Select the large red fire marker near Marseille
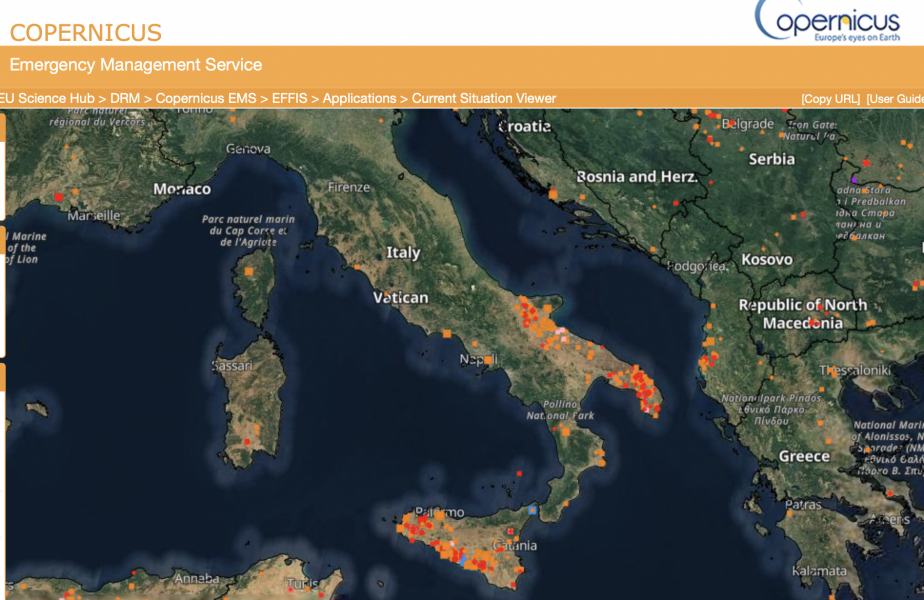Viewport: 924px width, 600px height. (x=58, y=197)
